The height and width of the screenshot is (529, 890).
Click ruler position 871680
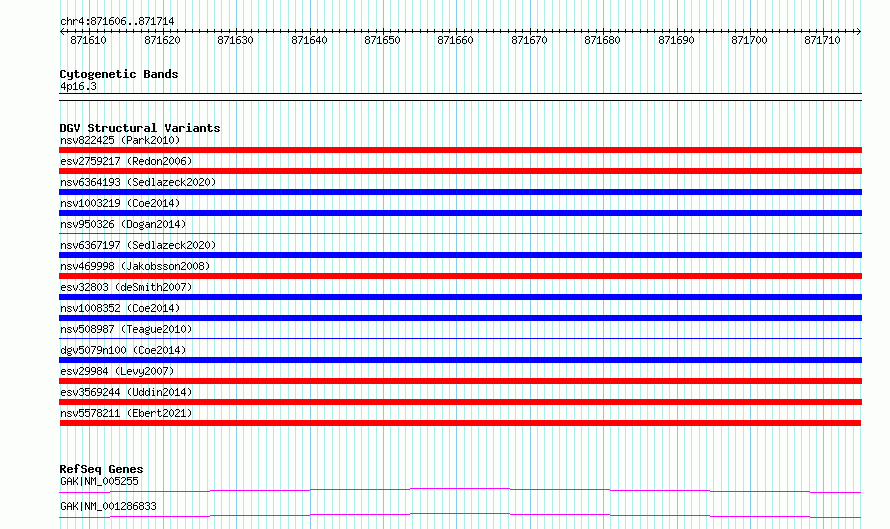(603, 40)
